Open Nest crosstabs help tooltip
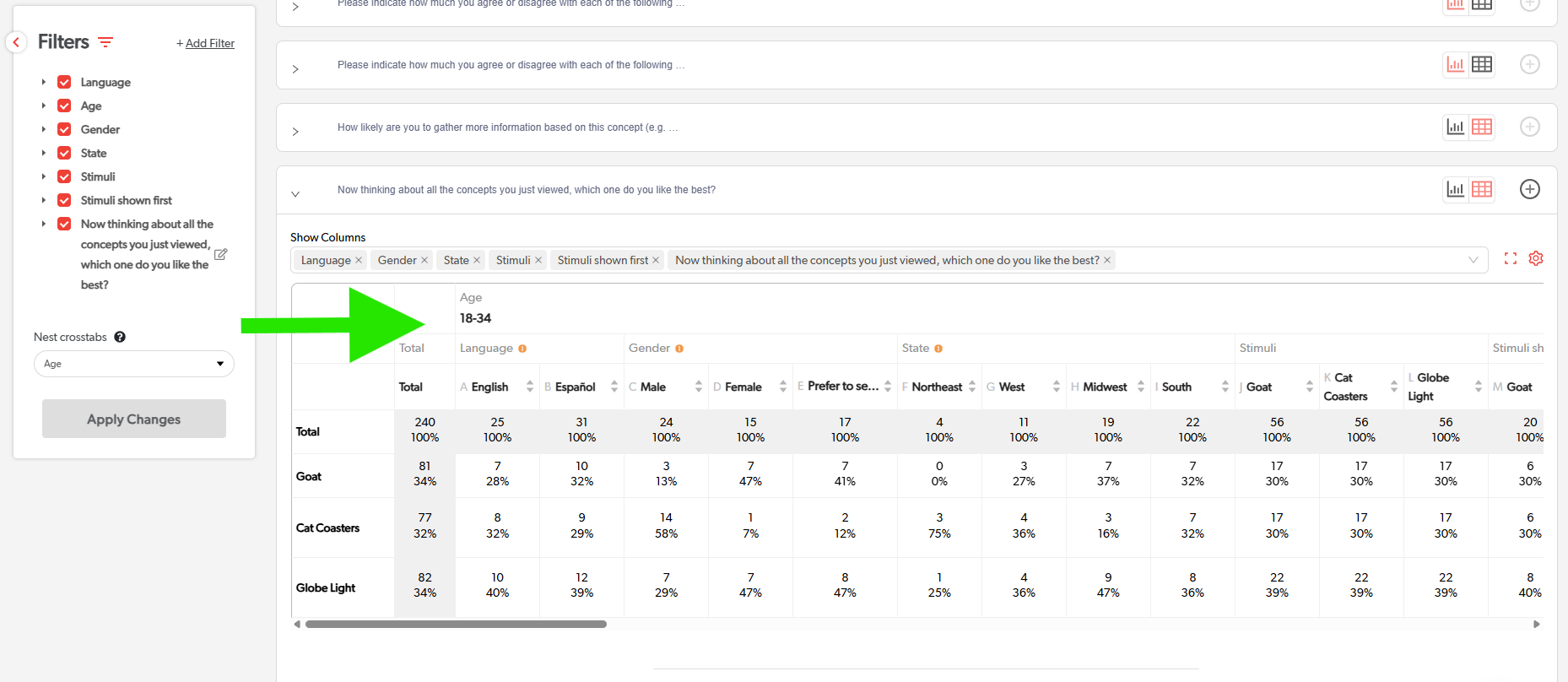Screen dimensions: 1568x682 click(120, 337)
